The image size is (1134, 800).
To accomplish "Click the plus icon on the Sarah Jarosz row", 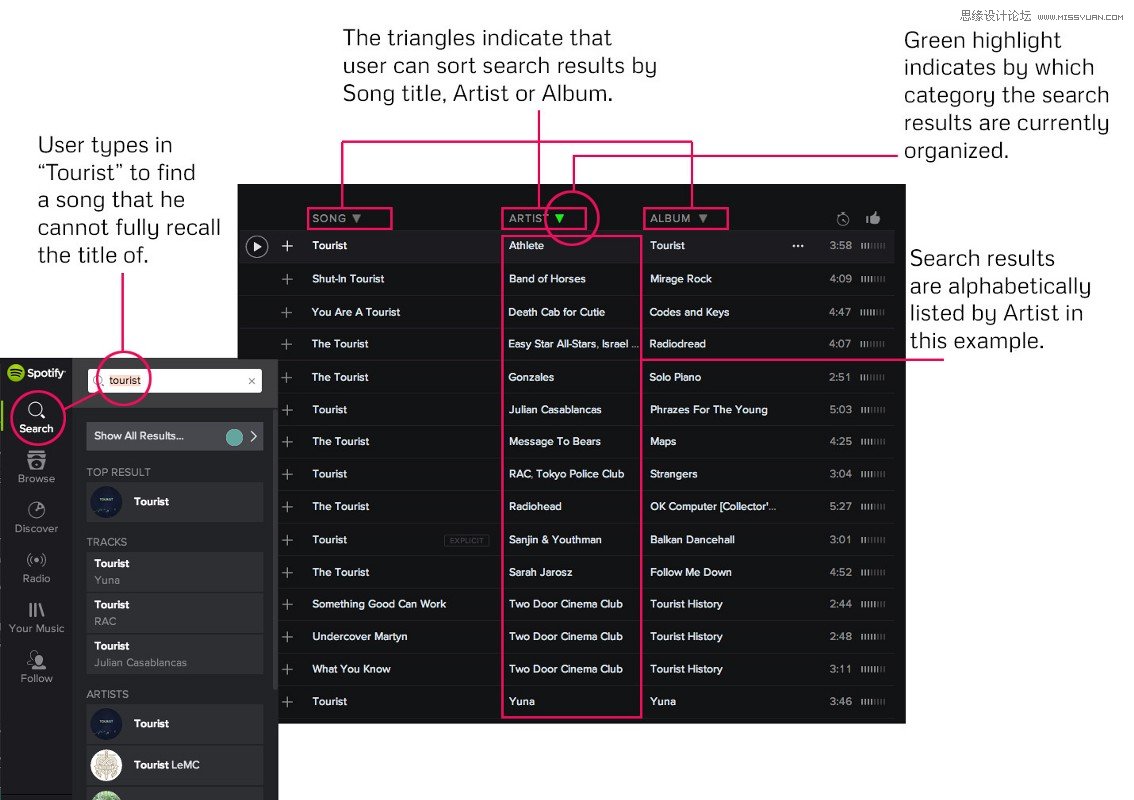I will [287, 573].
